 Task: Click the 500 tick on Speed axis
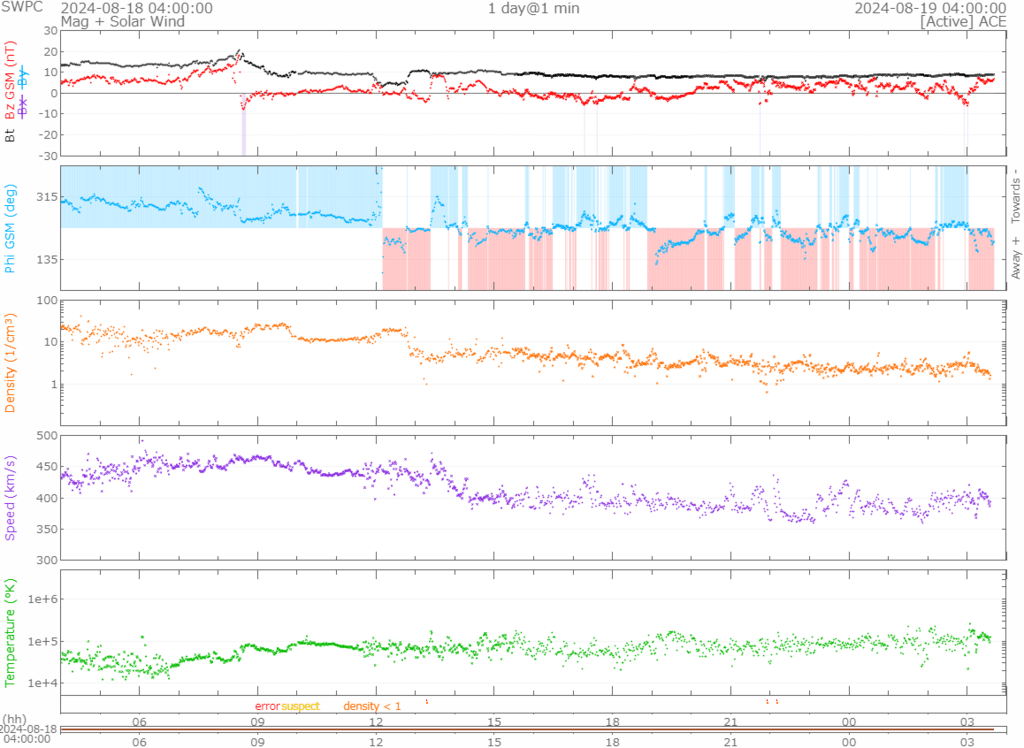click(x=48, y=436)
